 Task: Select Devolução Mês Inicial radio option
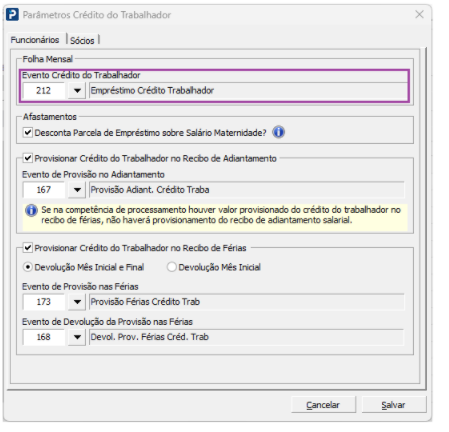click(x=172, y=267)
